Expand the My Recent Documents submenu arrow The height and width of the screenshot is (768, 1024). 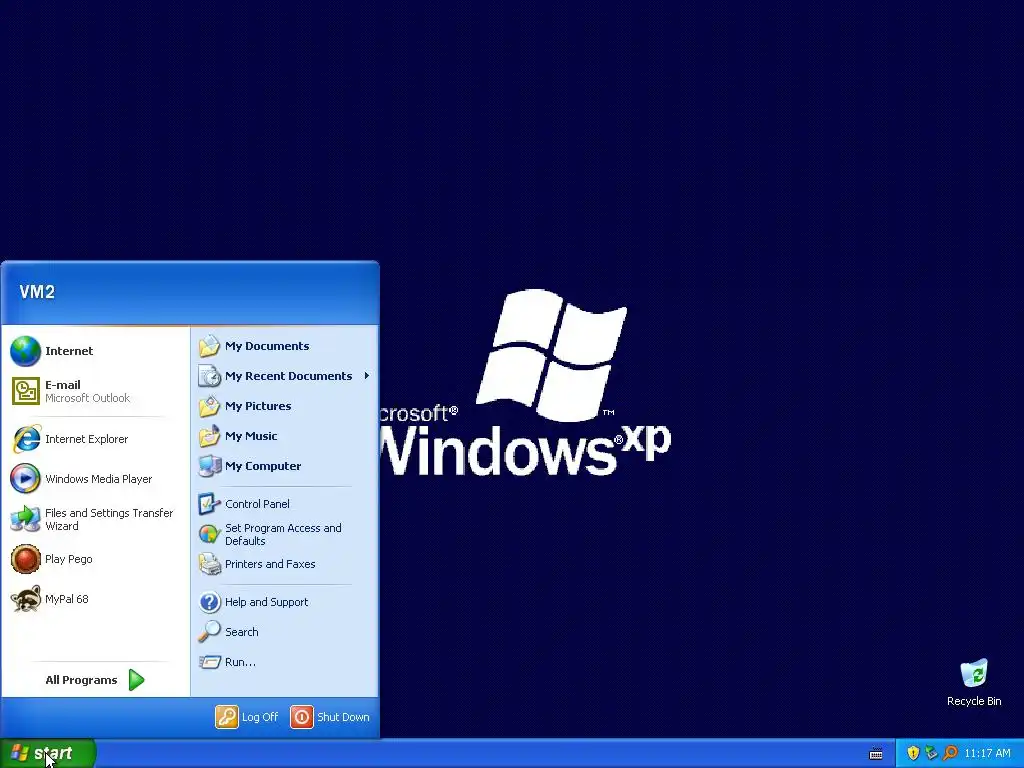pos(367,376)
